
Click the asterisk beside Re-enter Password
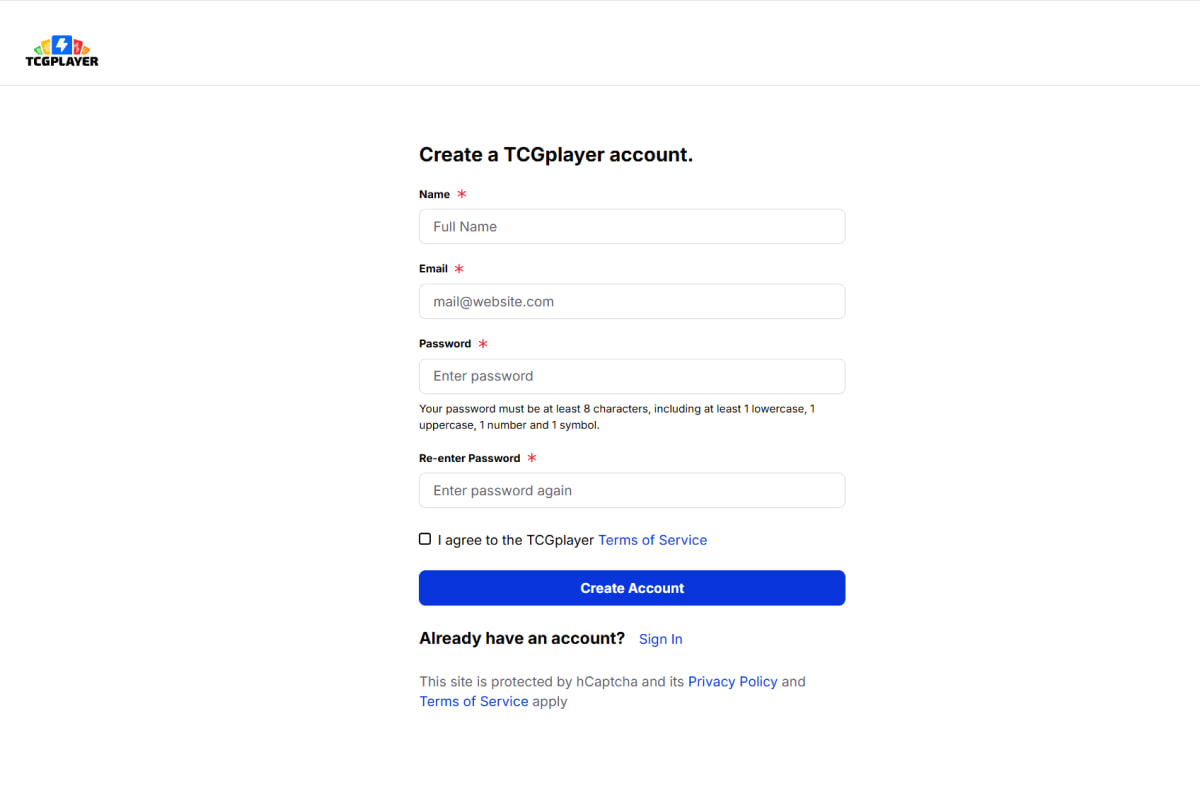(x=532, y=458)
